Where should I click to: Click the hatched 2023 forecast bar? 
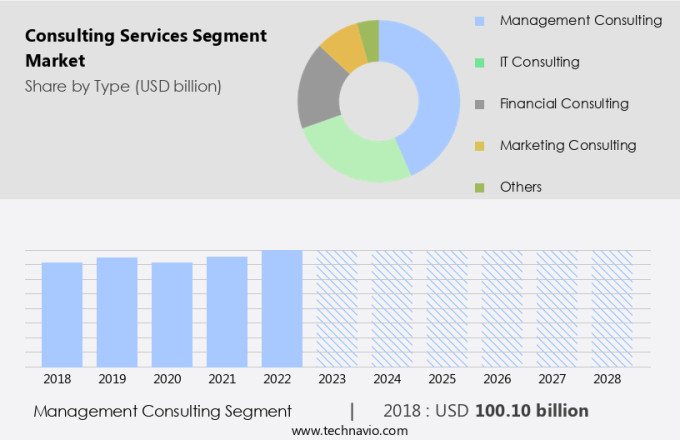[337, 308]
